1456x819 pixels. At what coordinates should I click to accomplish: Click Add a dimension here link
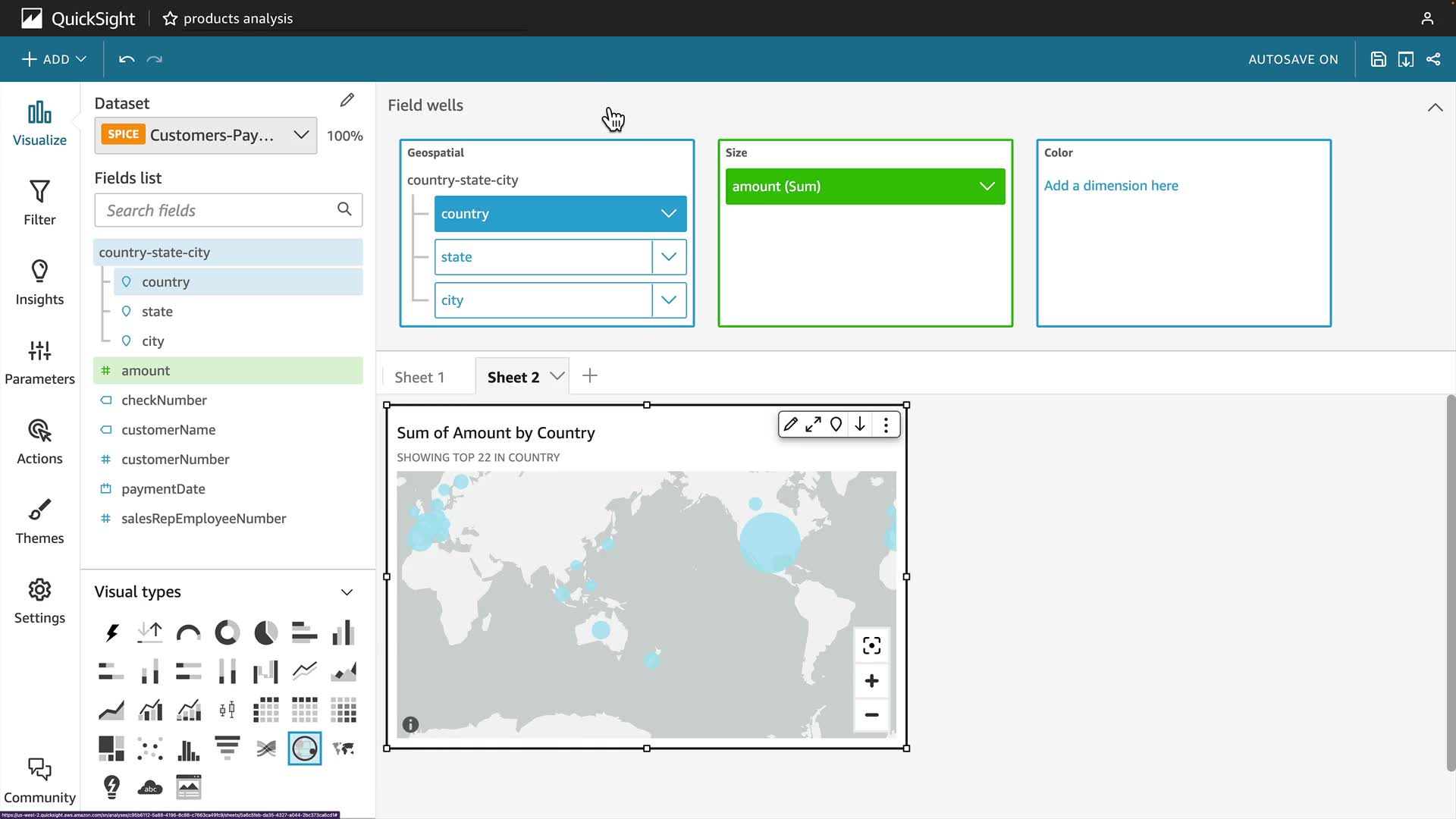1111,186
